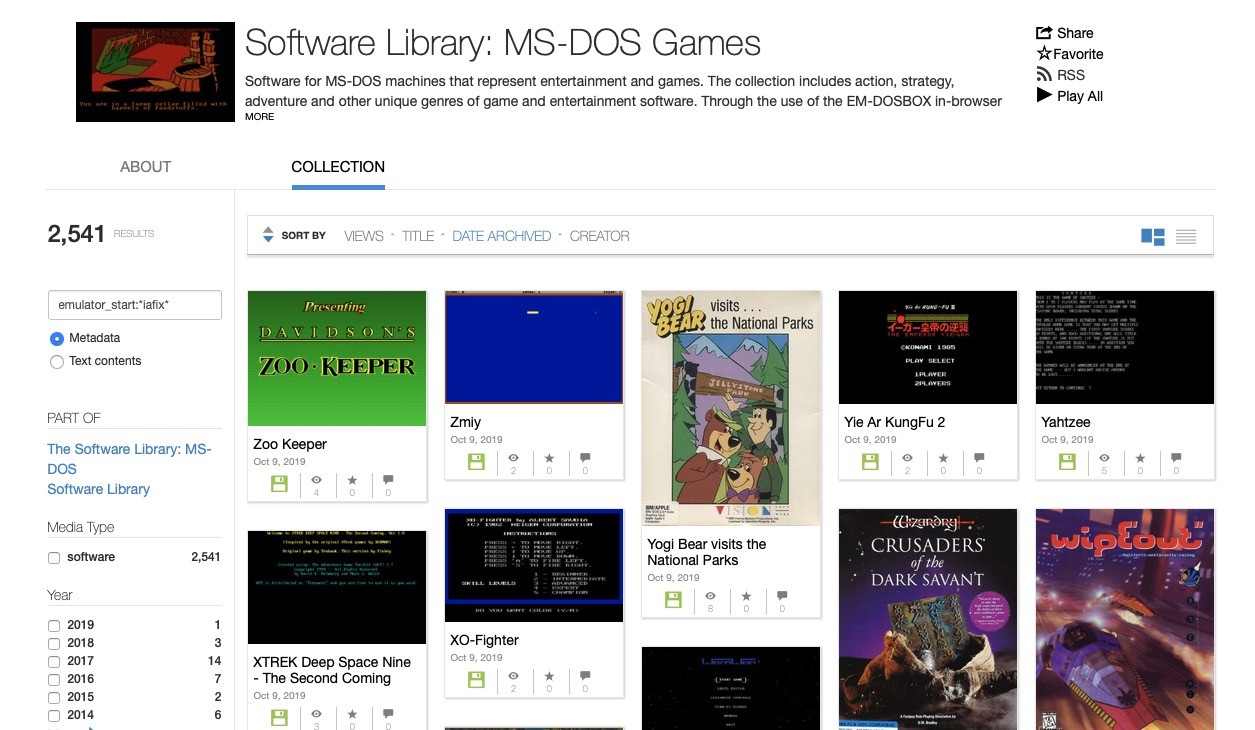Image resolution: width=1255 pixels, height=730 pixels.
Task: Click the MS-DOS Games collection header image
Action: pos(155,72)
